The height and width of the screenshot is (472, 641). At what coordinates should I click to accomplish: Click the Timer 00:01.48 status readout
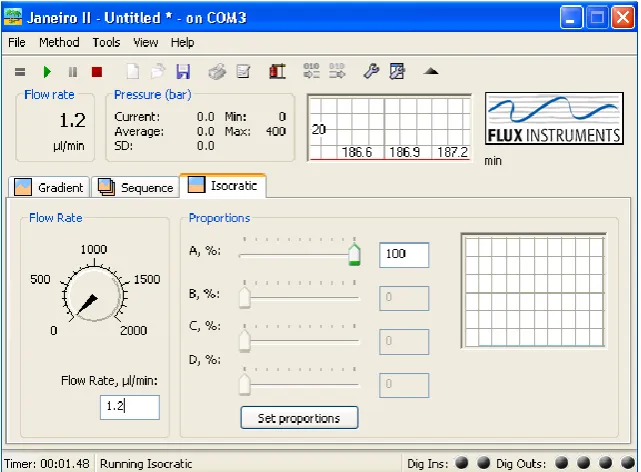tap(47, 463)
